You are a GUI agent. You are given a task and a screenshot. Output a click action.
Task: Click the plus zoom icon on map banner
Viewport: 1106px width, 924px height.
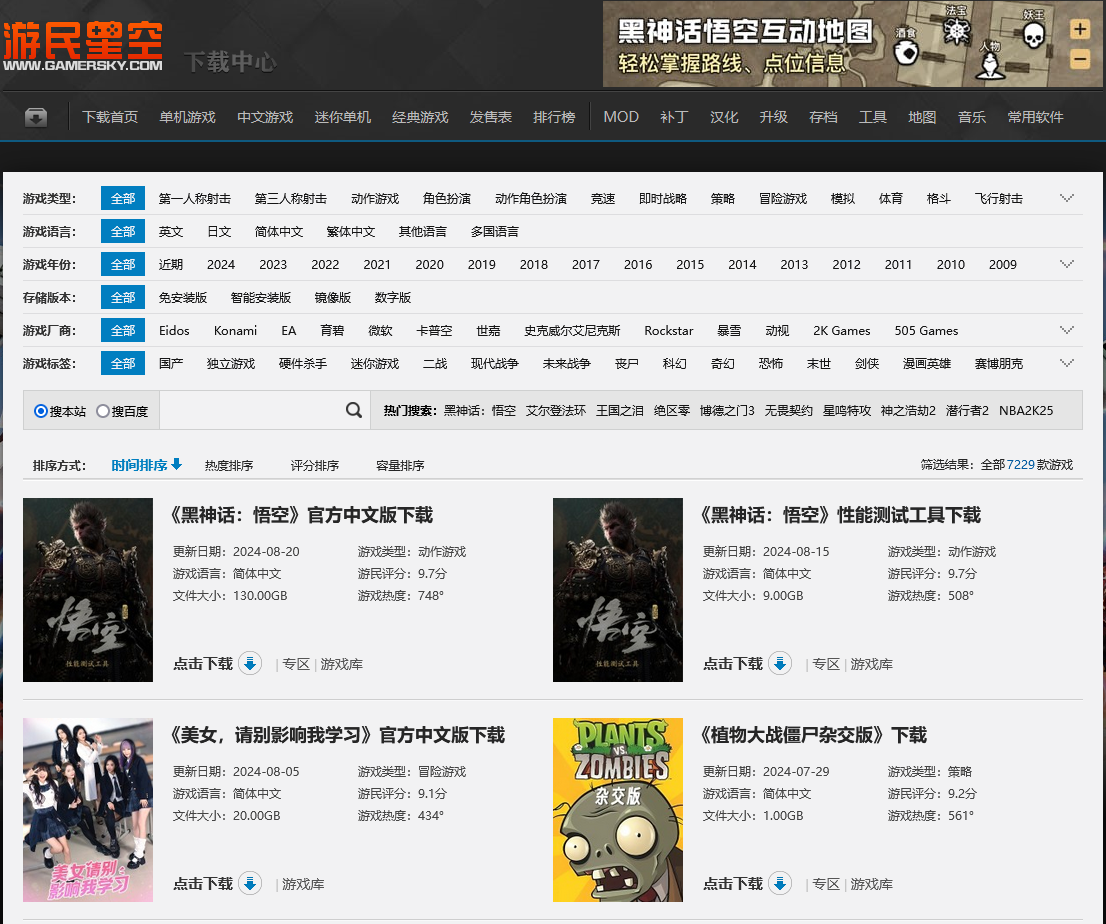1080,29
